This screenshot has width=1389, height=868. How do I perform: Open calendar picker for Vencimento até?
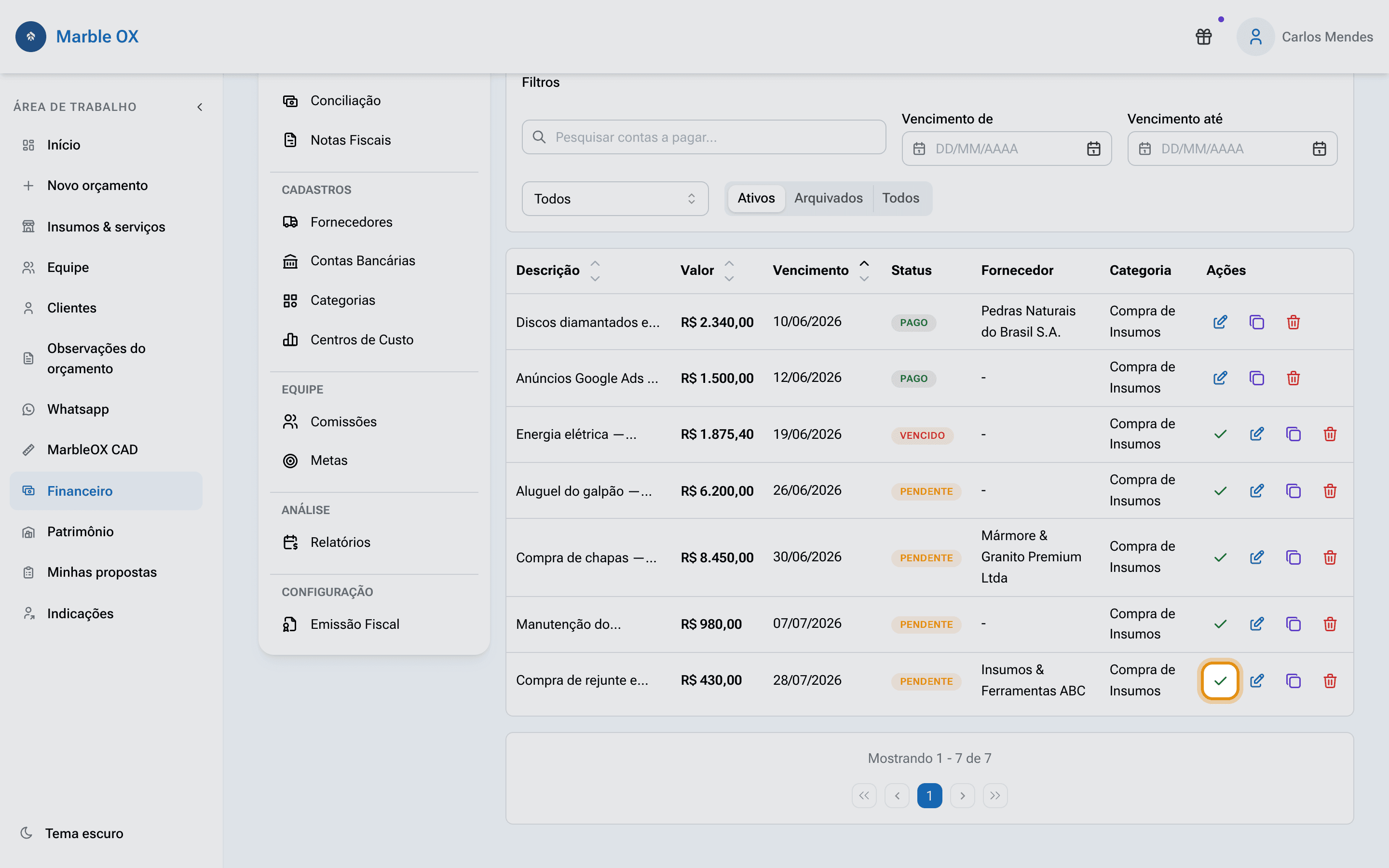pyautogui.click(x=1319, y=149)
